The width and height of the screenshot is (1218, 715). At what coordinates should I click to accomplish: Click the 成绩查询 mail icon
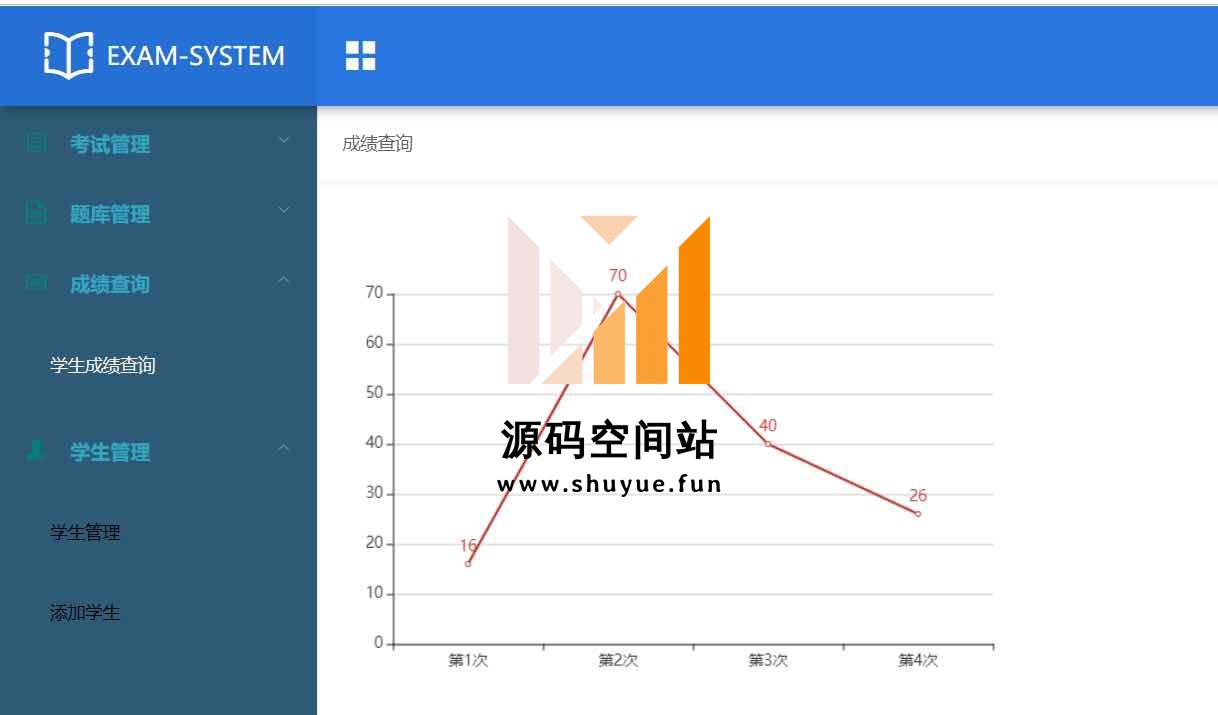[36, 283]
